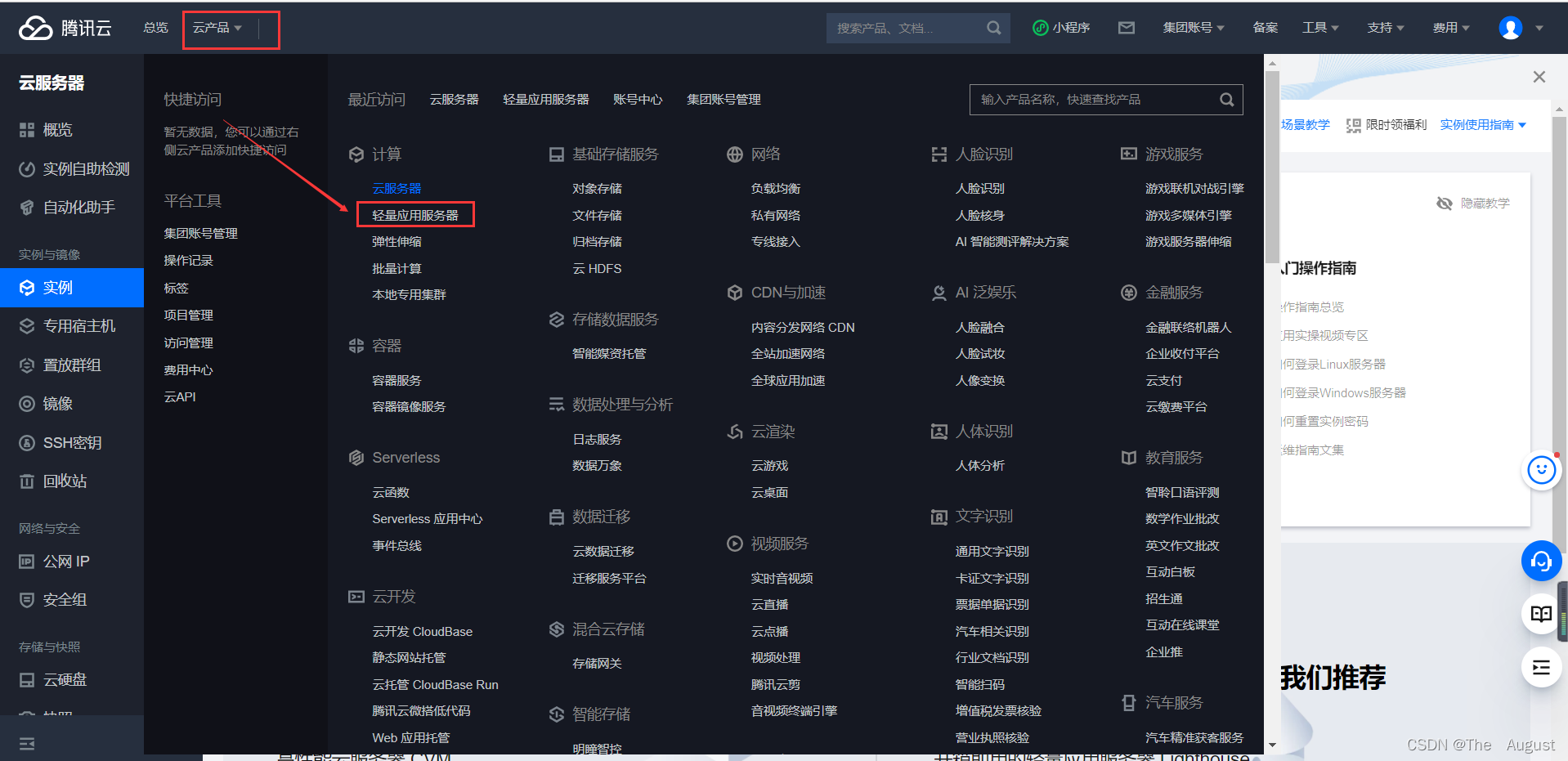Open 轻量应用服务器 under 计算
Screen dimensions: 1568x761
415,216
